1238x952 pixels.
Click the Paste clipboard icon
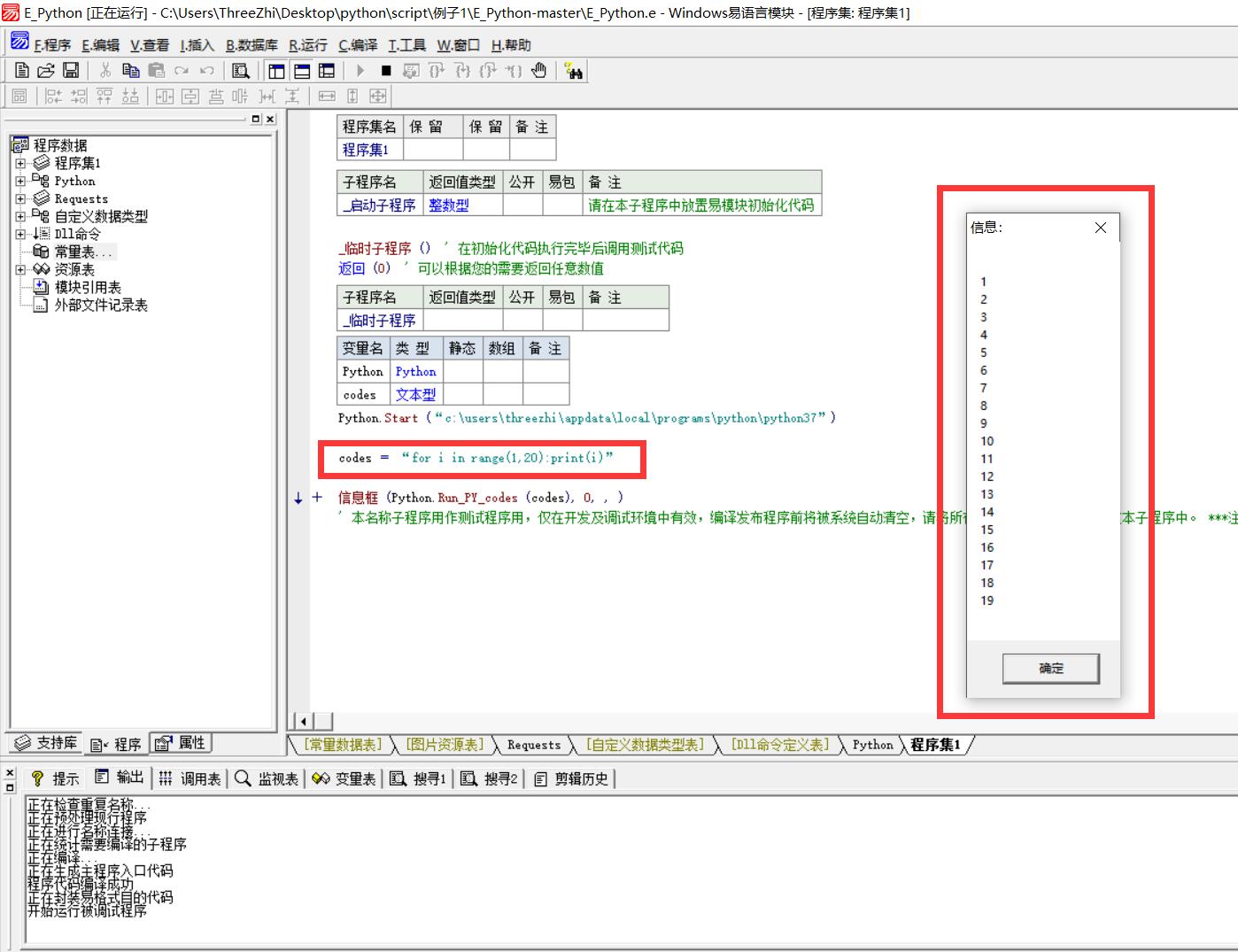pos(157,71)
